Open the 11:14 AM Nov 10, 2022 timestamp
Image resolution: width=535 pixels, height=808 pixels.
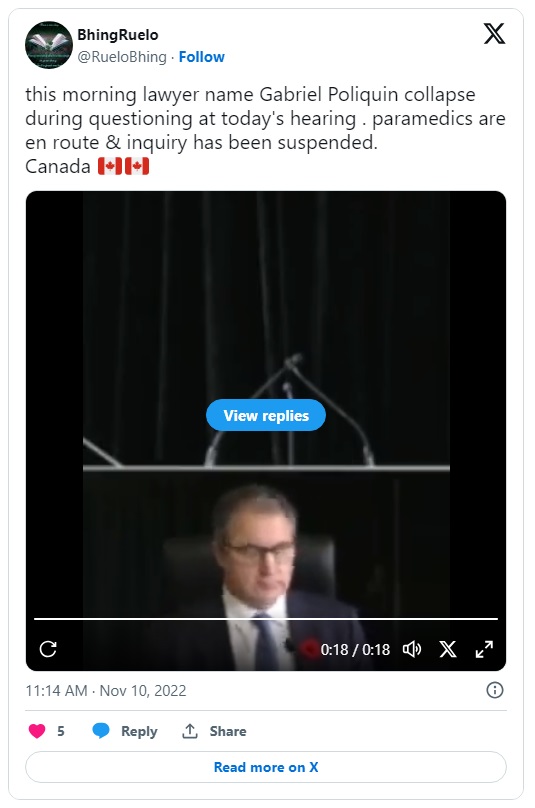106,691
